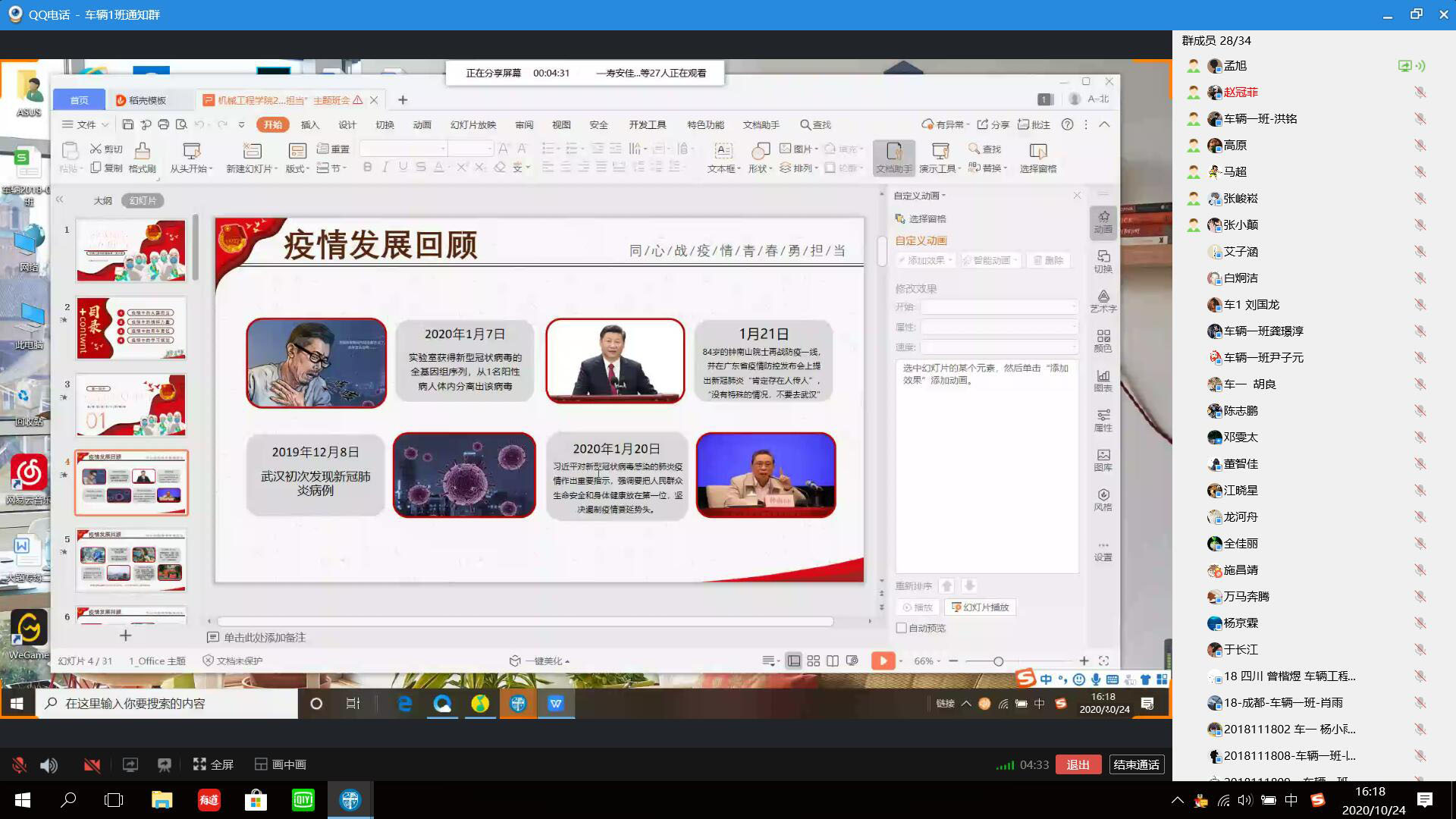This screenshot has width=1456, height=819.
Task: Open the 66% zoom level dropdown
Action: click(x=927, y=661)
